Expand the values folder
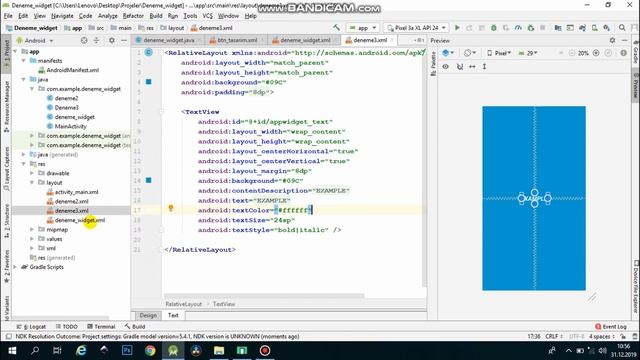Screen dimensions: 640x360 click(32, 239)
